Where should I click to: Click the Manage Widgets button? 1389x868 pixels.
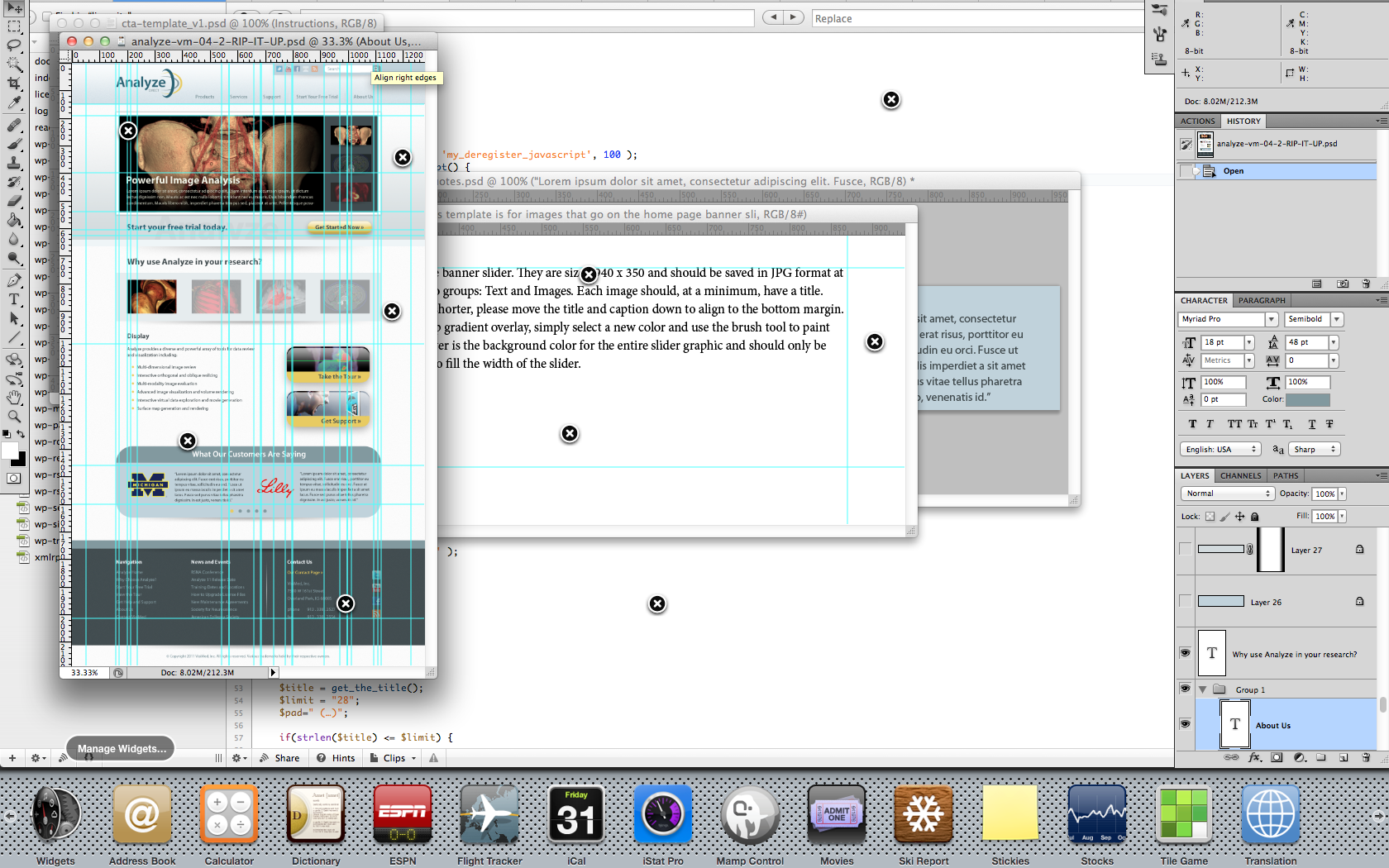[122, 749]
